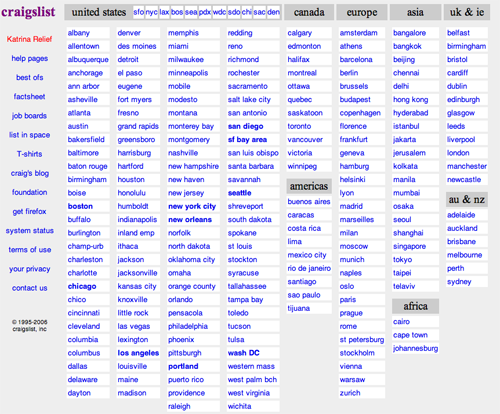Image resolution: width=500 pixels, height=414 pixels.
Task: View craig's blog from sidebar
Action: pyautogui.click(x=30, y=173)
